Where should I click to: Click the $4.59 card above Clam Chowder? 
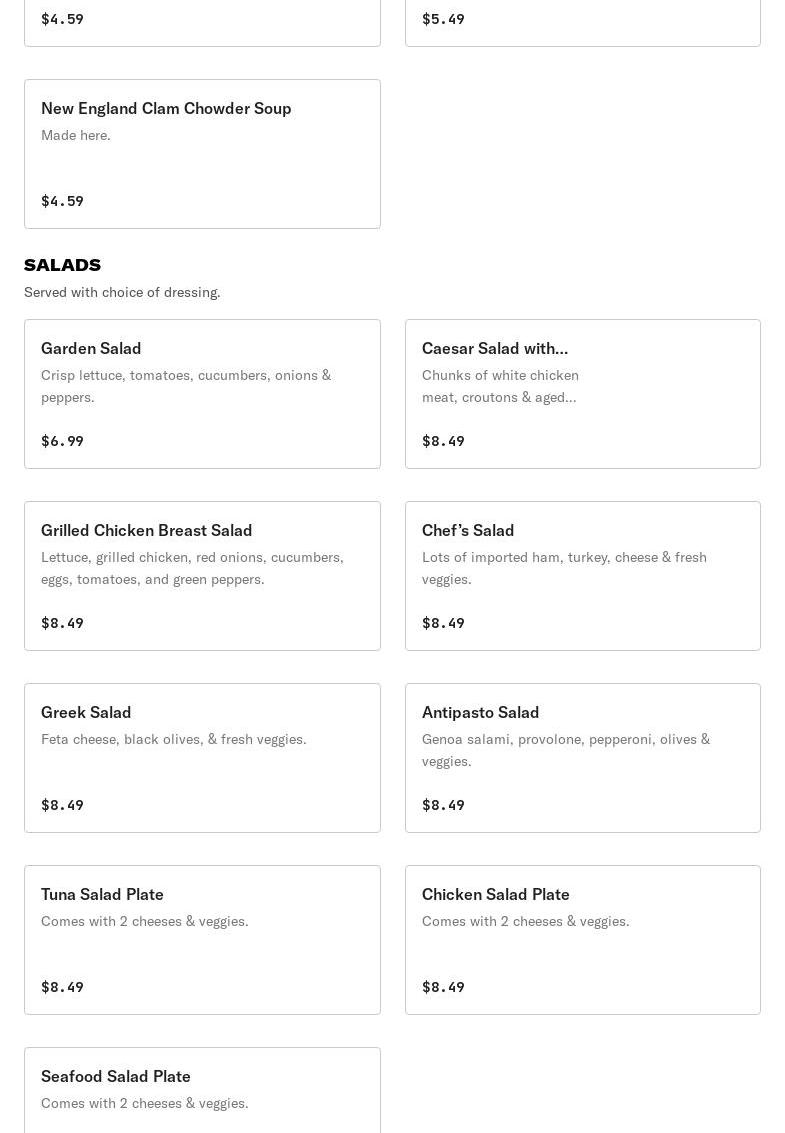click(x=202, y=20)
